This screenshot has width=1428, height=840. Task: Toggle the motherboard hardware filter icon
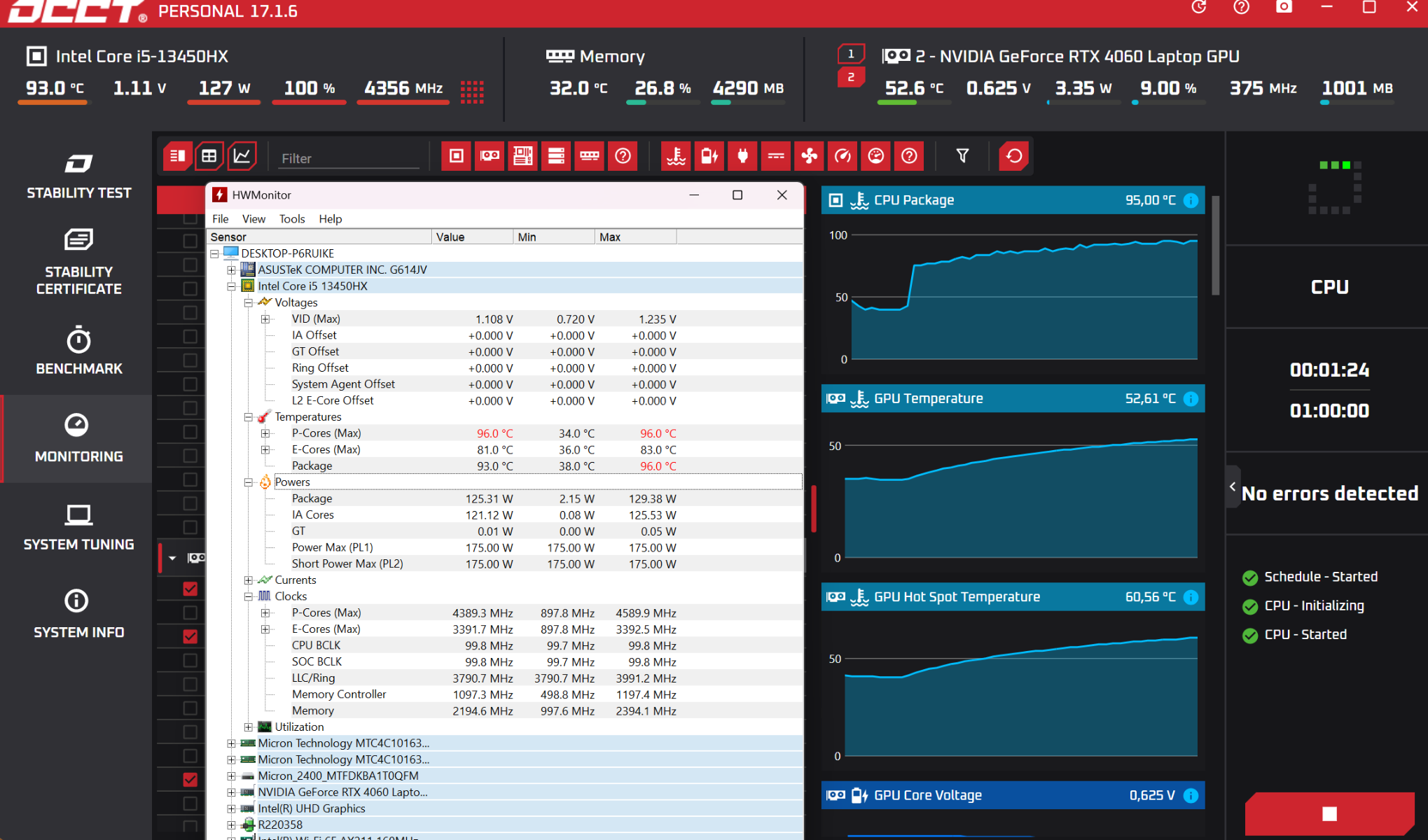522,156
